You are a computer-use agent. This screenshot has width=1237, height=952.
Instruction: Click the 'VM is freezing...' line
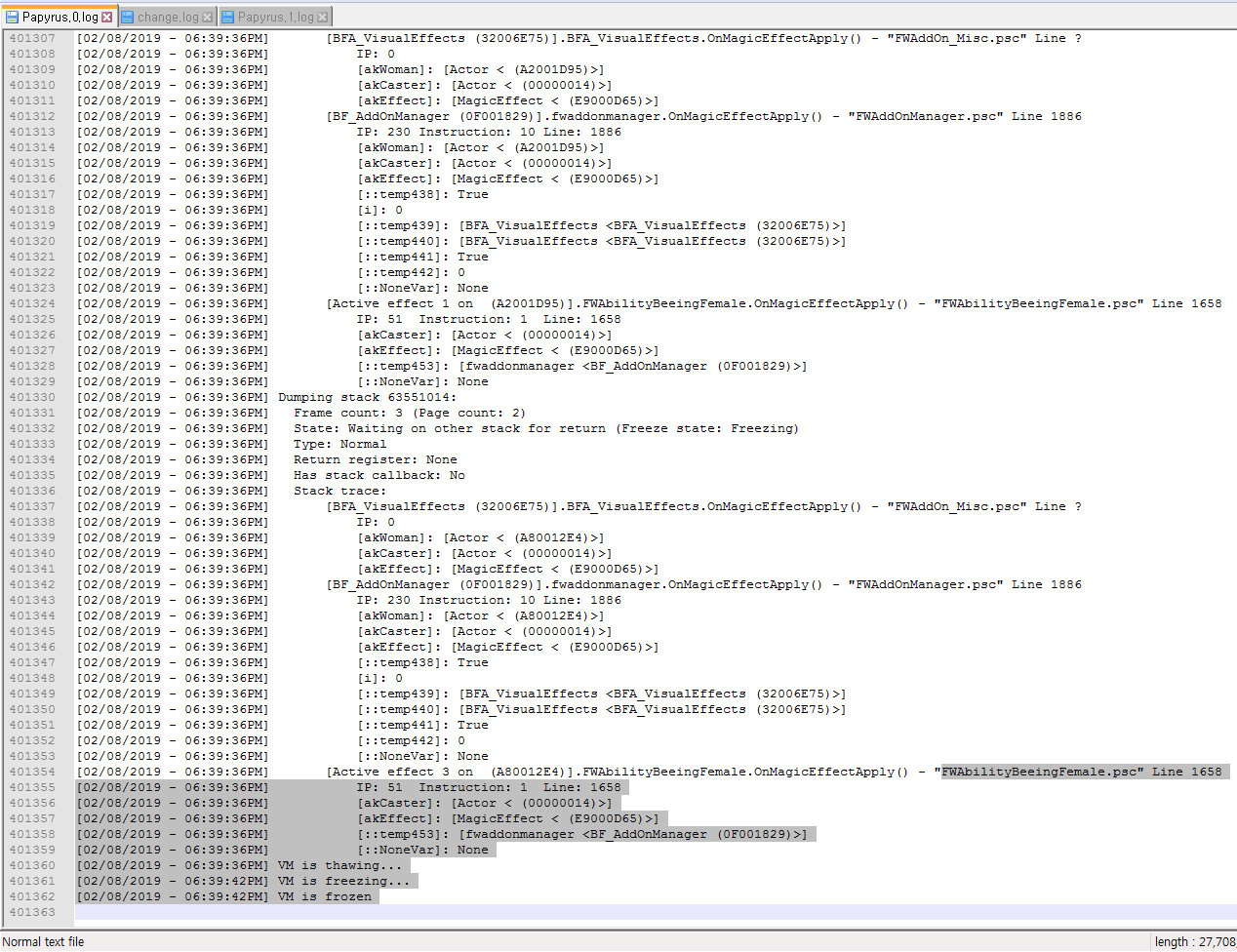tap(343, 881)
